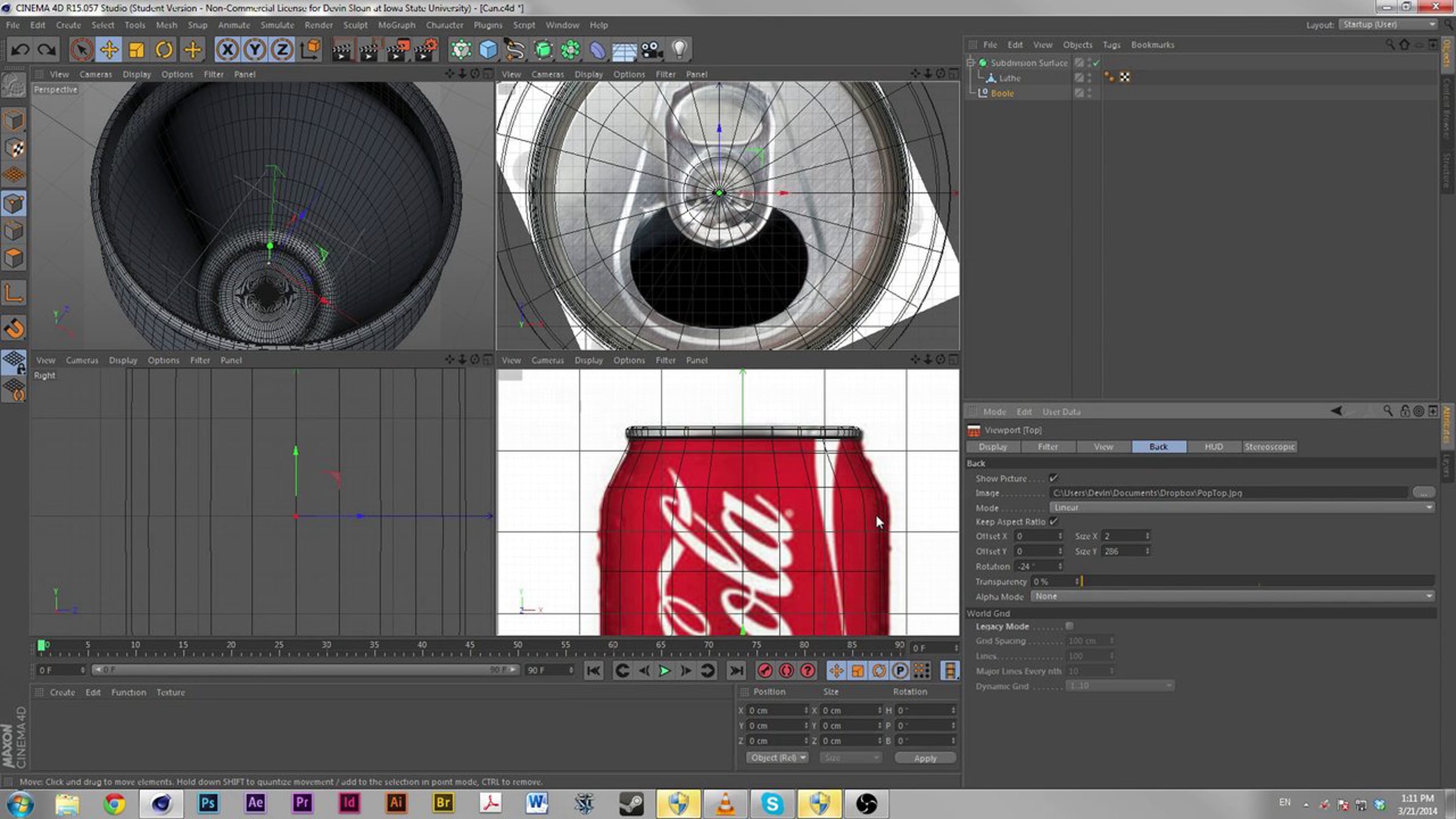This screenshot has height=819, width=1456.
Task: Select the Boole object in Object Manager
Action: pos(1002,93)
